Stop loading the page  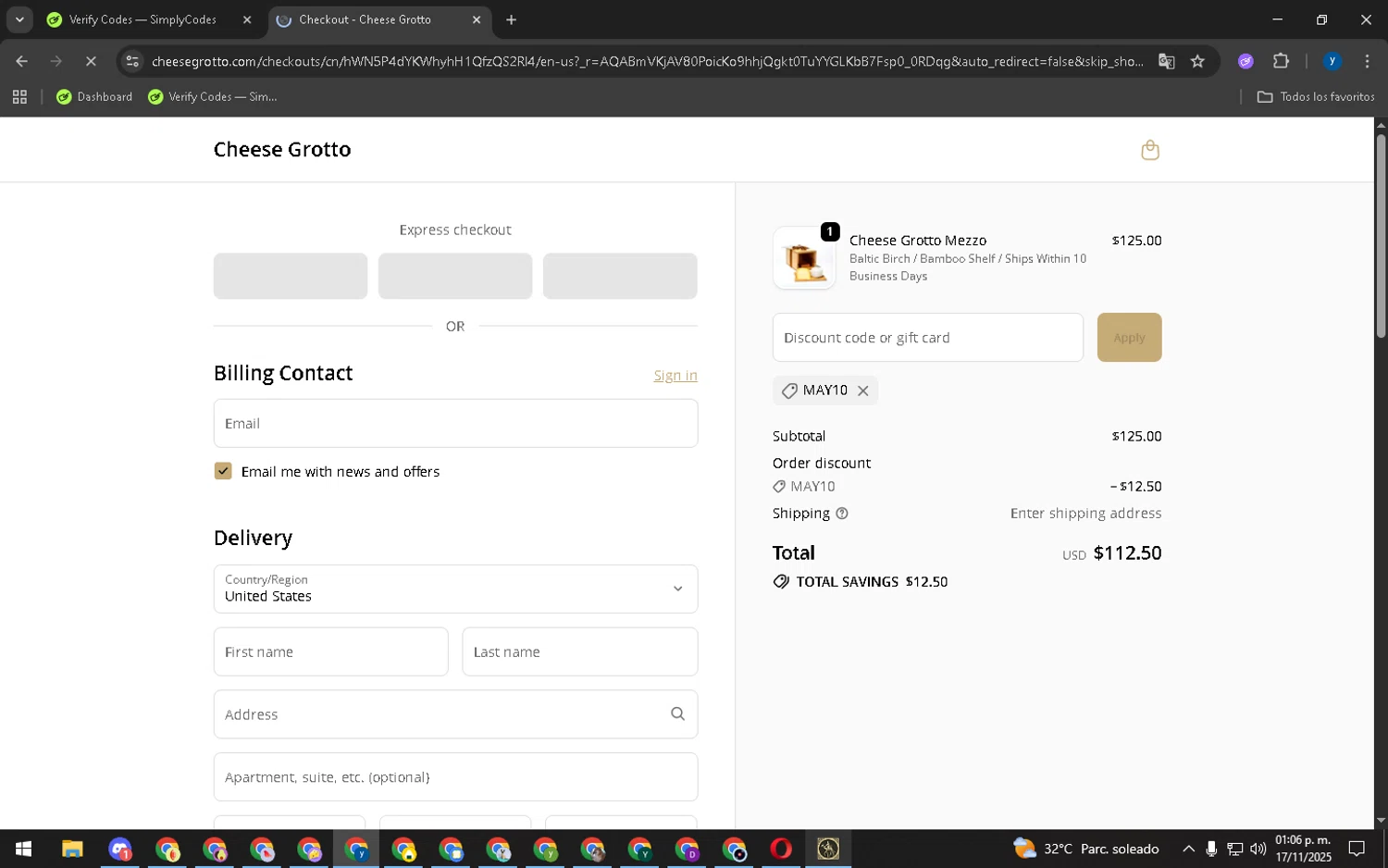coord(91,61)
